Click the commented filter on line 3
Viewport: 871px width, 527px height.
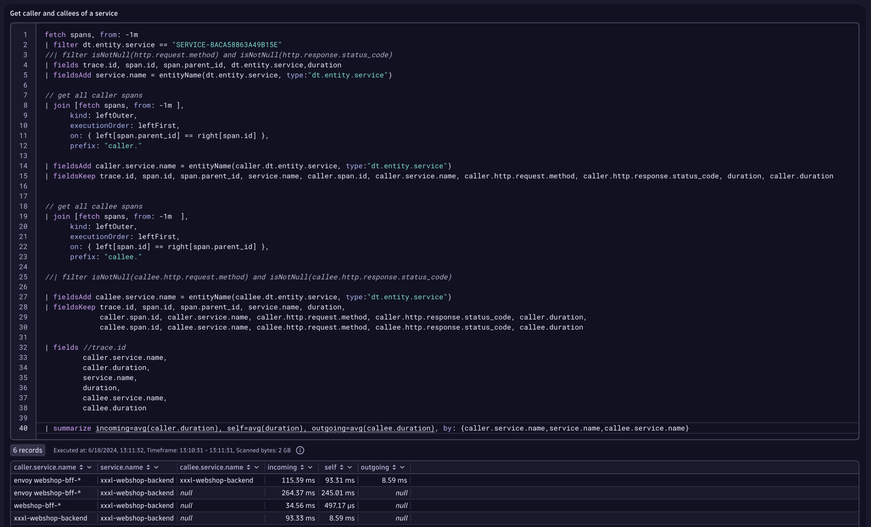(x=219, y=55)
